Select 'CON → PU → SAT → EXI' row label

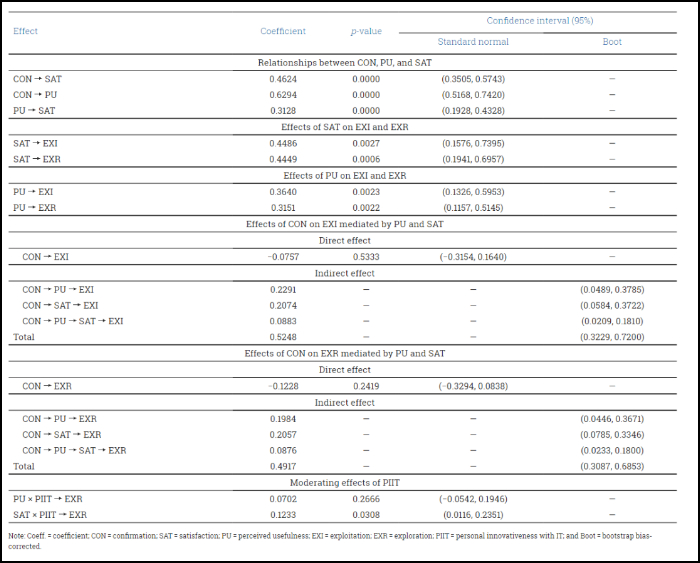73,321
